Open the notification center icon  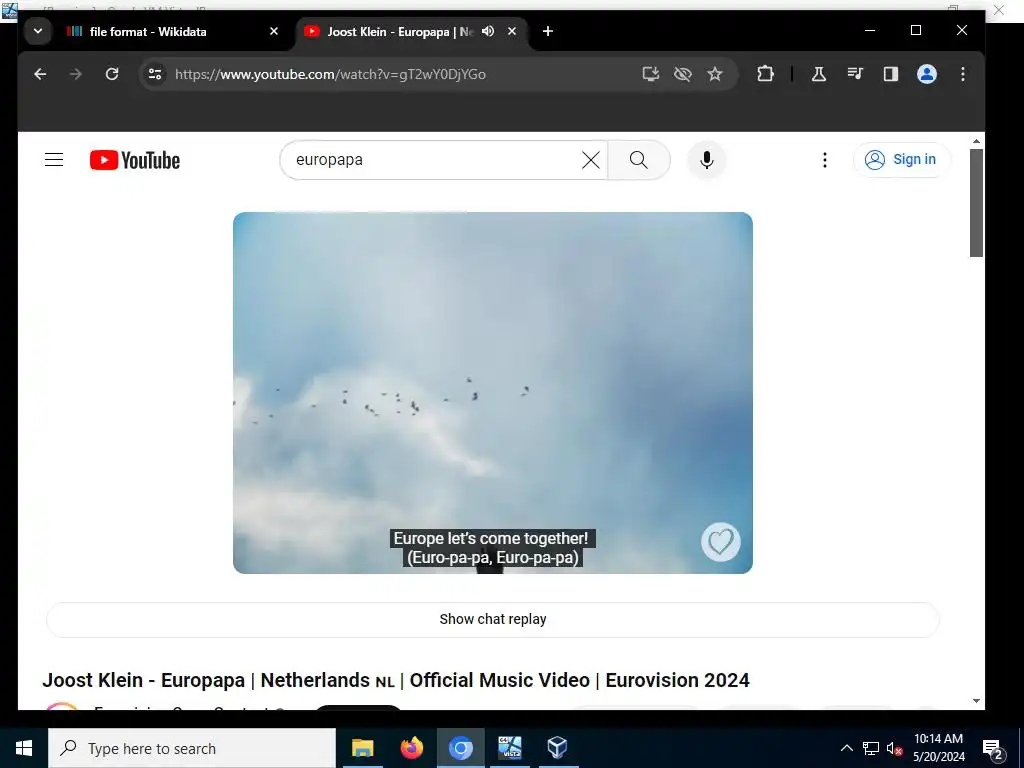coord(993,748)
